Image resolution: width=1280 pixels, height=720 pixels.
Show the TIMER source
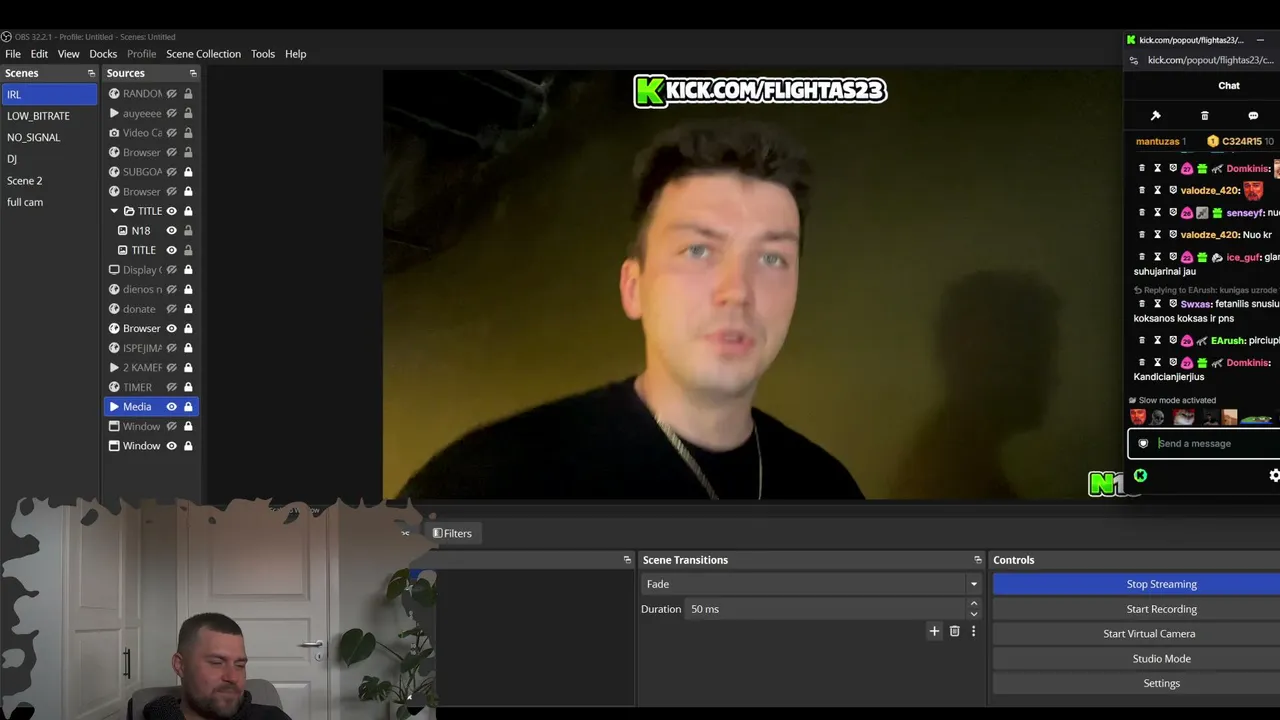click(171, 387)
